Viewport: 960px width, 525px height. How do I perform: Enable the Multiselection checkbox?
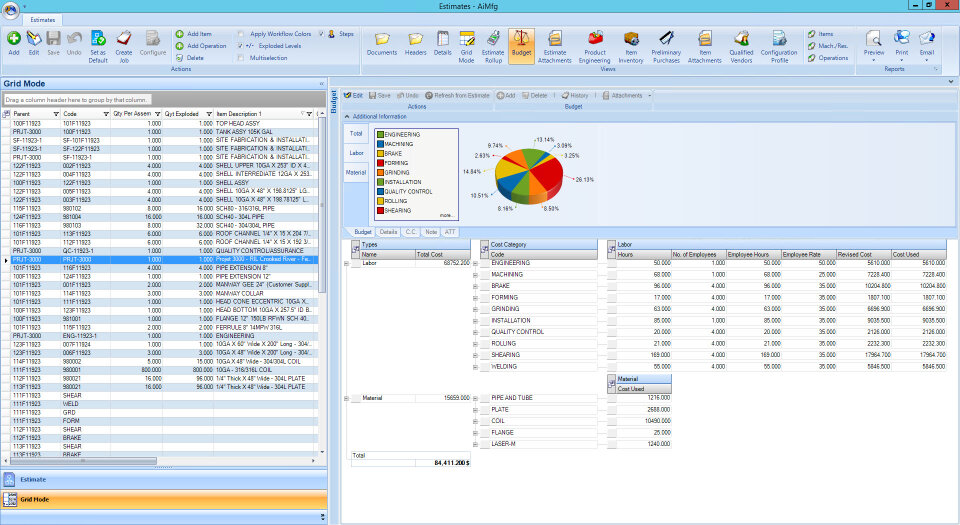point(241,58)
